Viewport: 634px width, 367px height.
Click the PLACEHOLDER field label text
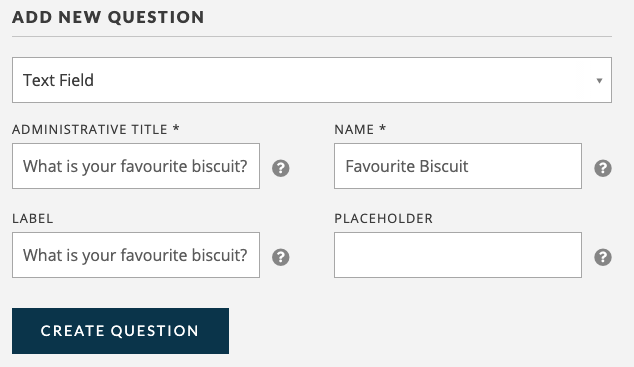click(383, 218)
